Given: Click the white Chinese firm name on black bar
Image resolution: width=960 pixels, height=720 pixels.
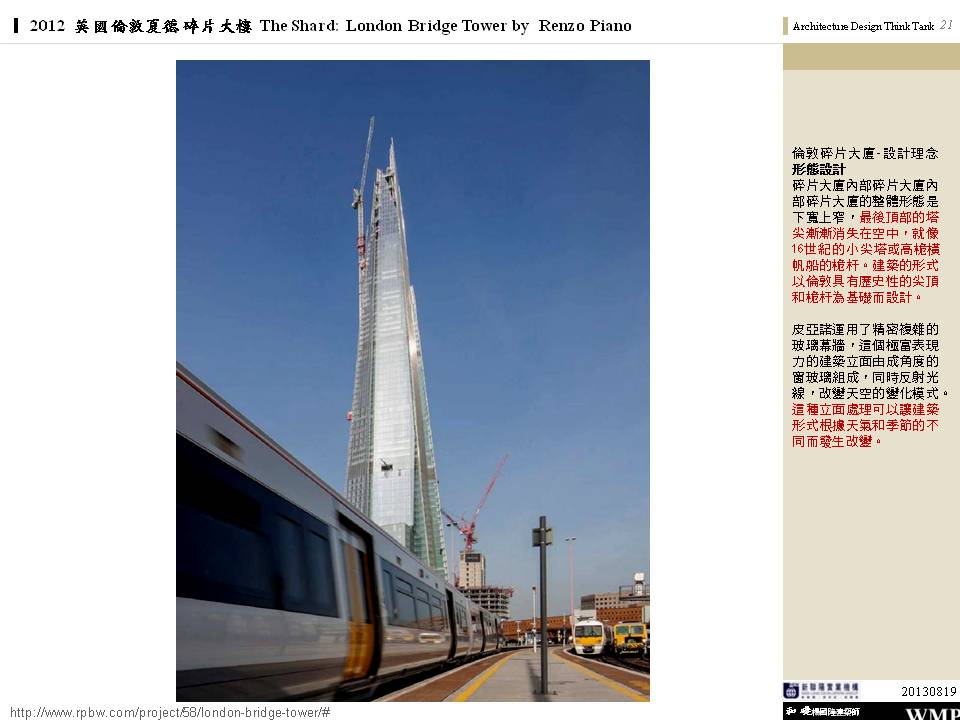Looking at the screenshot, I should click(x=823, y=712).
